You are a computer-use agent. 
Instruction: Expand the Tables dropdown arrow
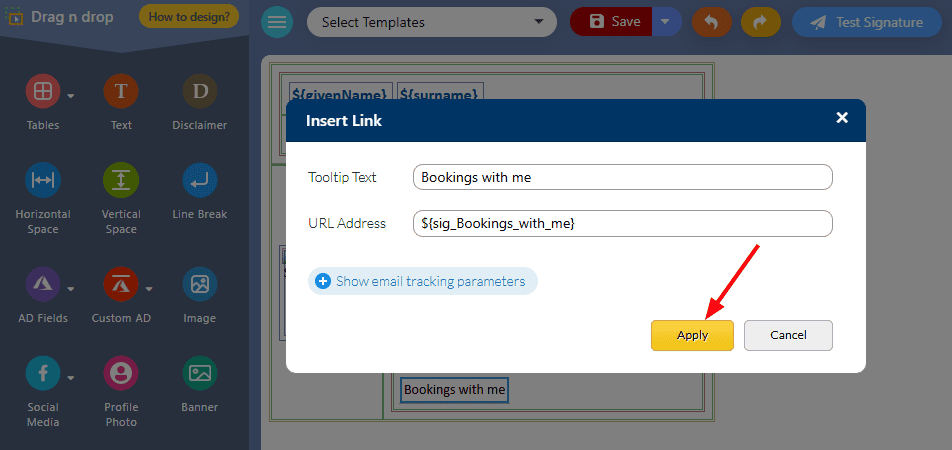pos(71,96)
